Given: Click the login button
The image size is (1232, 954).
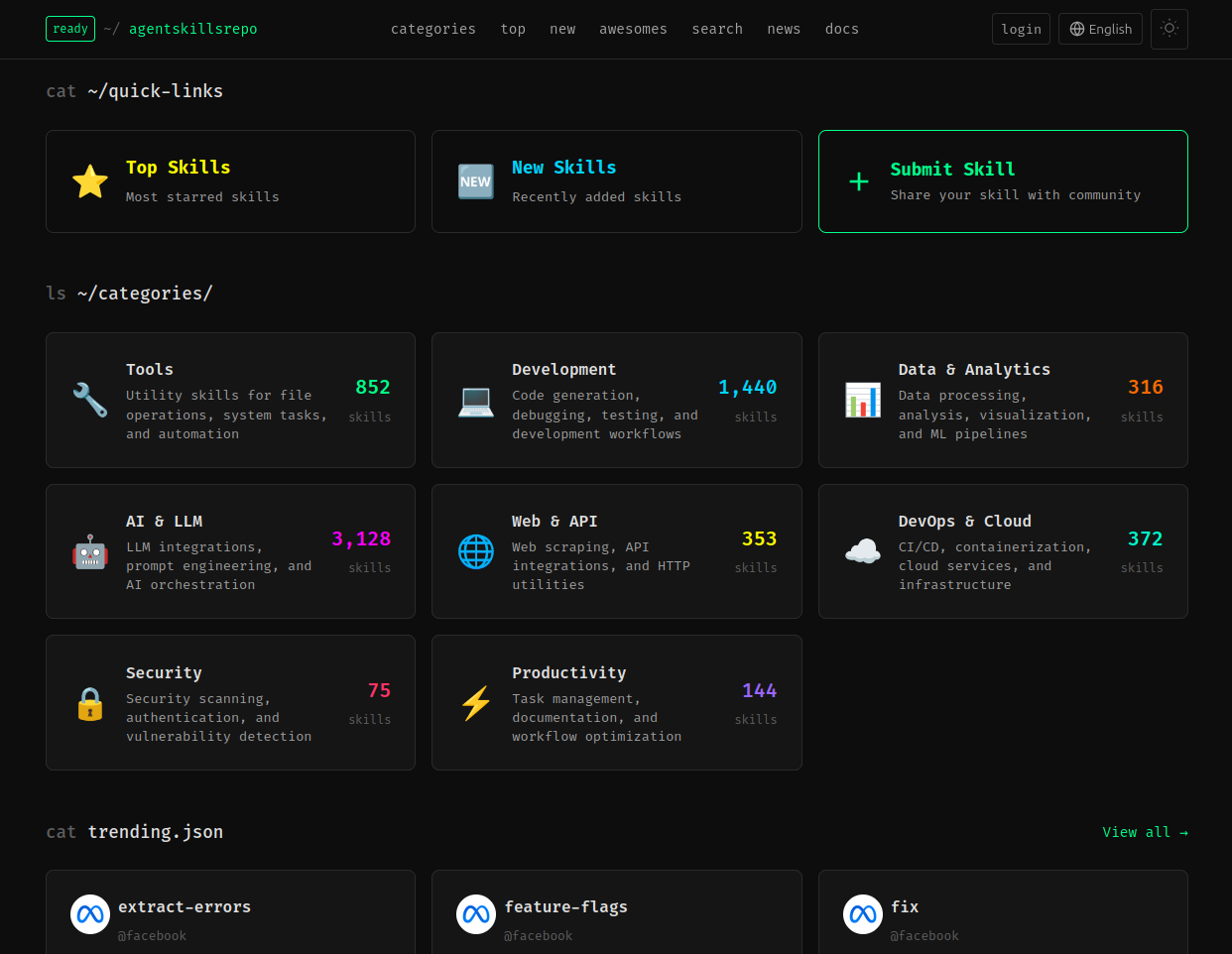Looking at the screenshot, I should coord(1021,29).
